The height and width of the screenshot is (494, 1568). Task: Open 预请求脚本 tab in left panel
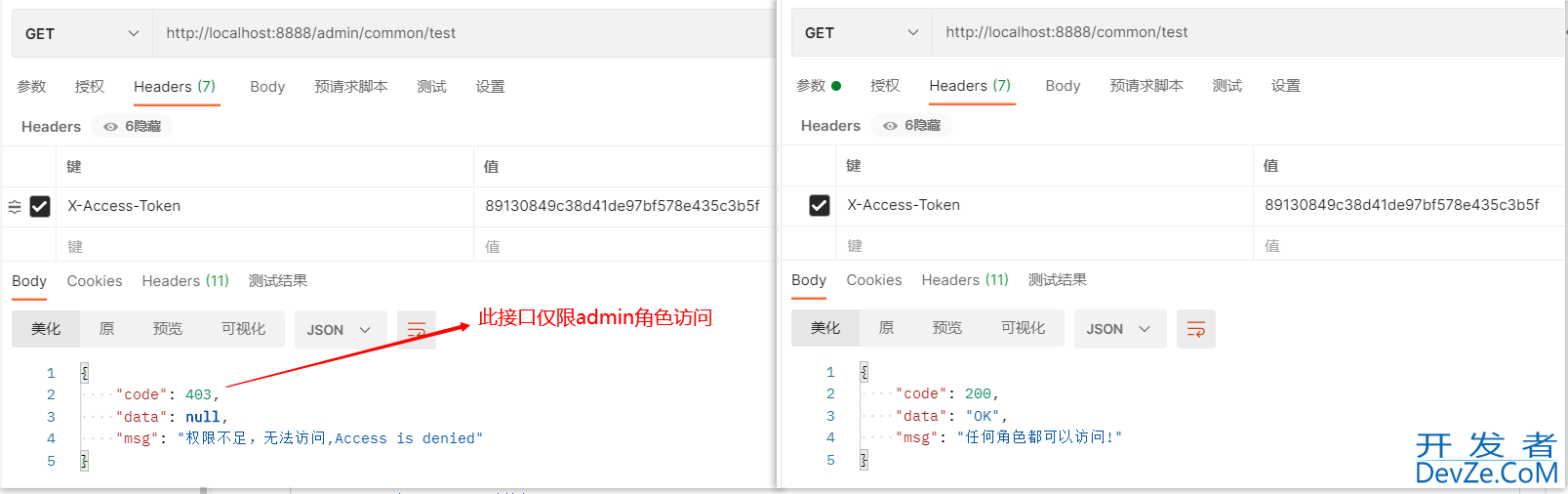point(351,86)
